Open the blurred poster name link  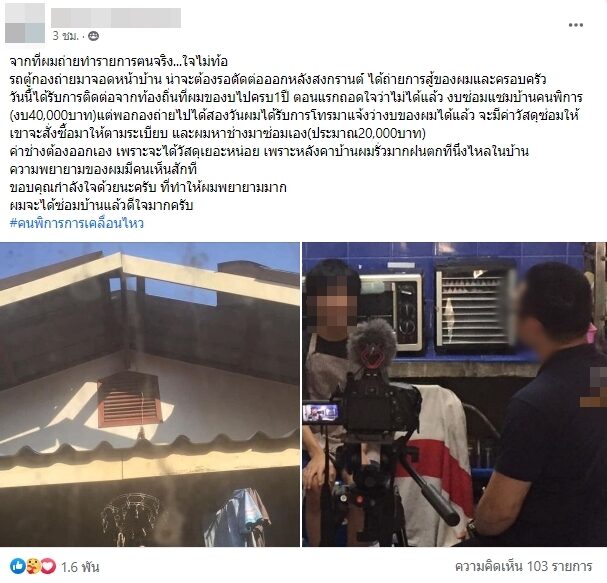coord(116,18)
